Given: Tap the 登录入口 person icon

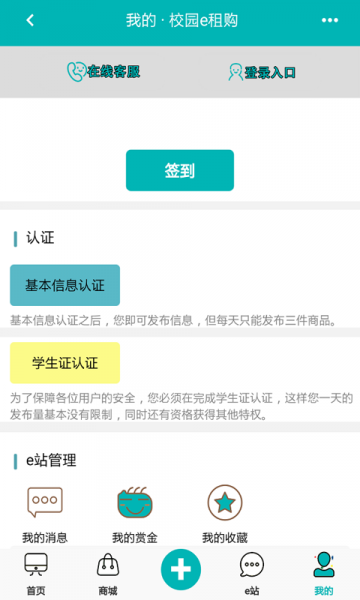Looking at the screenshot, I should coord(235,72).
